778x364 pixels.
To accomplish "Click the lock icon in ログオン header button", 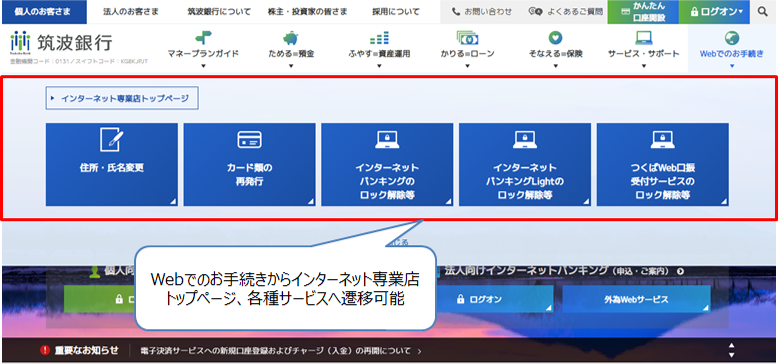I will [x=694, y=11].
